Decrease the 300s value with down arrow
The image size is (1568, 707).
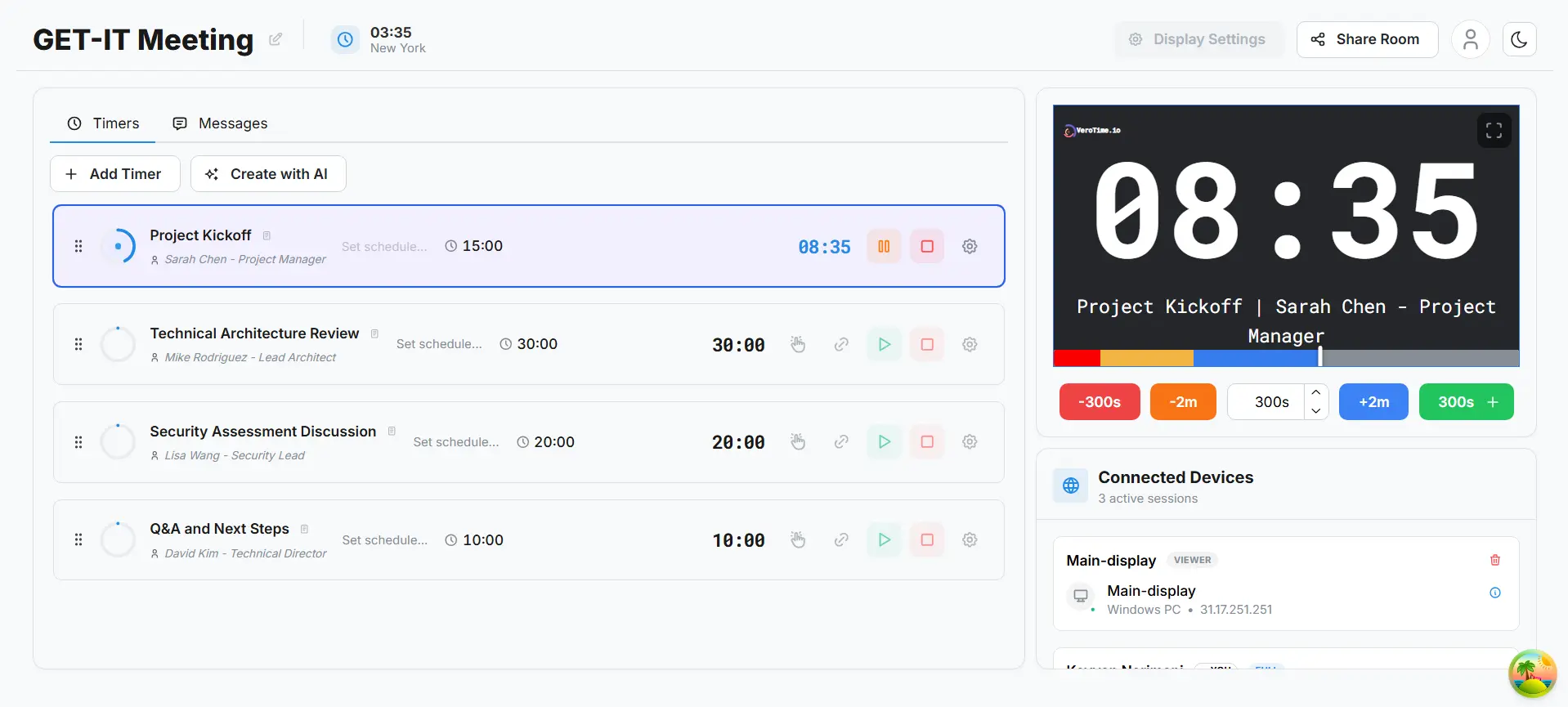click(1315, 410)
